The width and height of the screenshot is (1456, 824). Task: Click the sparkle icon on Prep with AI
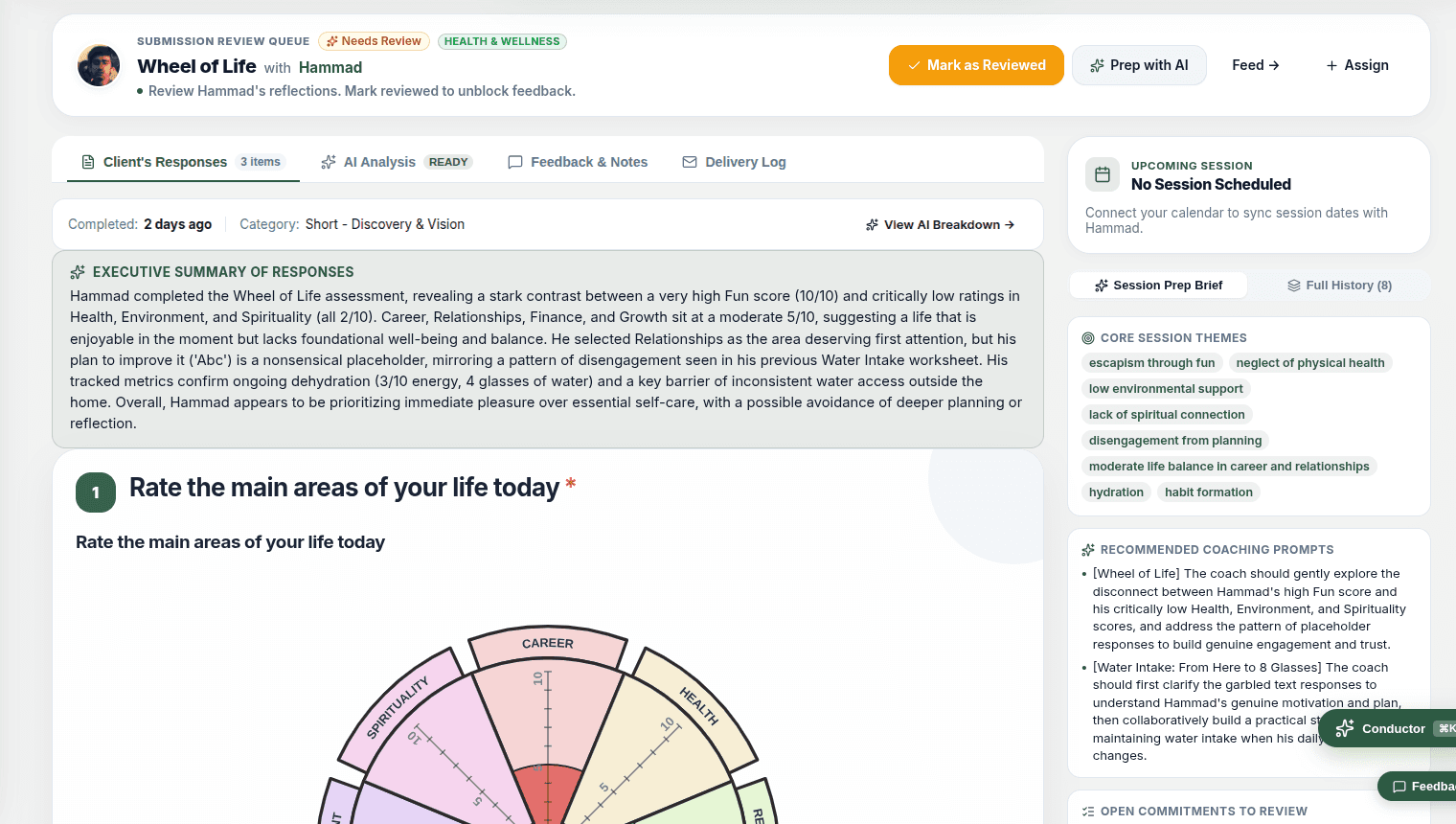pyautogui.click(x=1098, y=65)
